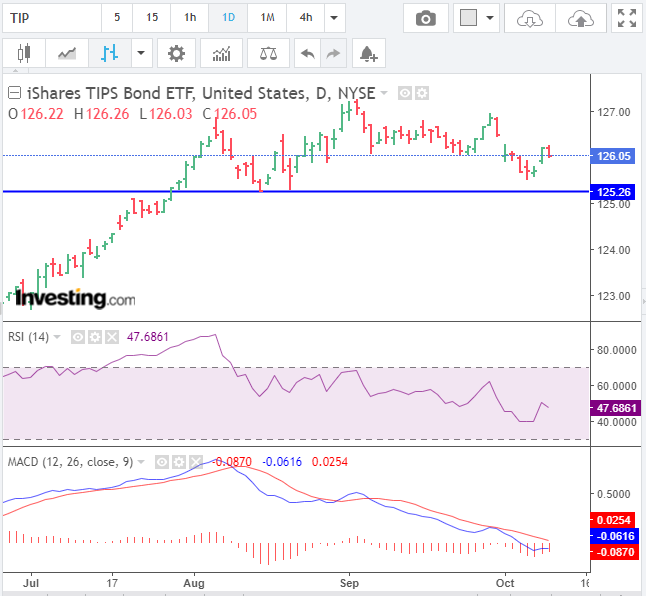Click the 0.0254 red scale label
Screen dimensions: 646x596
(613, 520)
